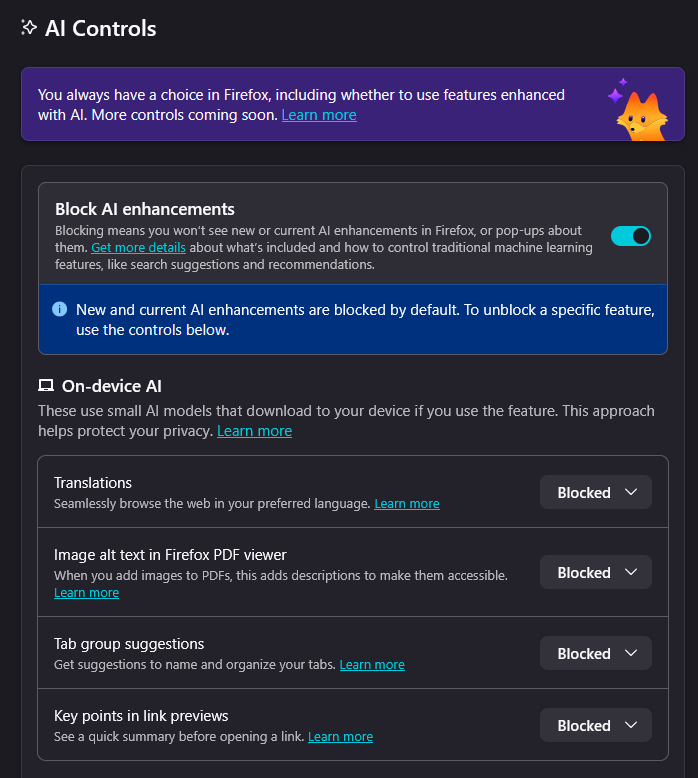The width and height of the screenshot is (698, 778).
Task: Click the Block AI enhancements heading
Action: click(x=145, y=209)
